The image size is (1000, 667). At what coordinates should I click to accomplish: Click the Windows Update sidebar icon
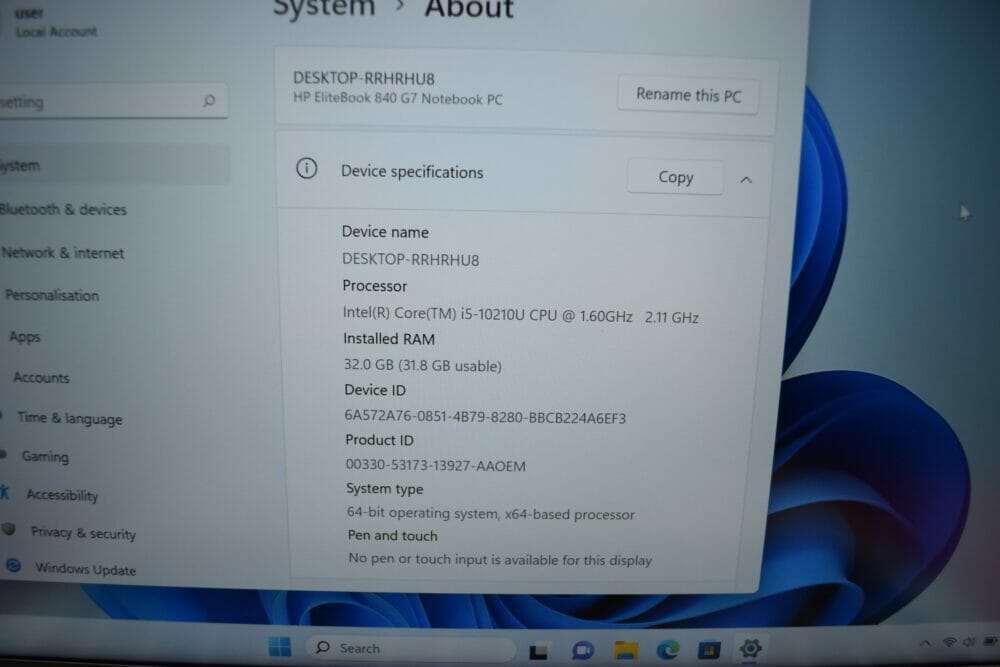click(13, 565)
